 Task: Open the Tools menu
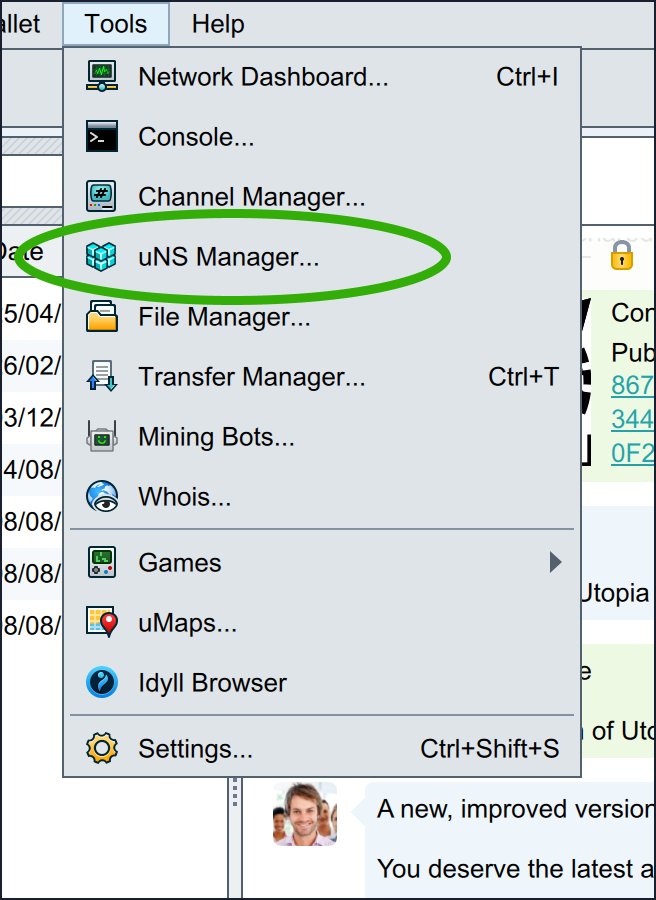click(x=115, y=24)
